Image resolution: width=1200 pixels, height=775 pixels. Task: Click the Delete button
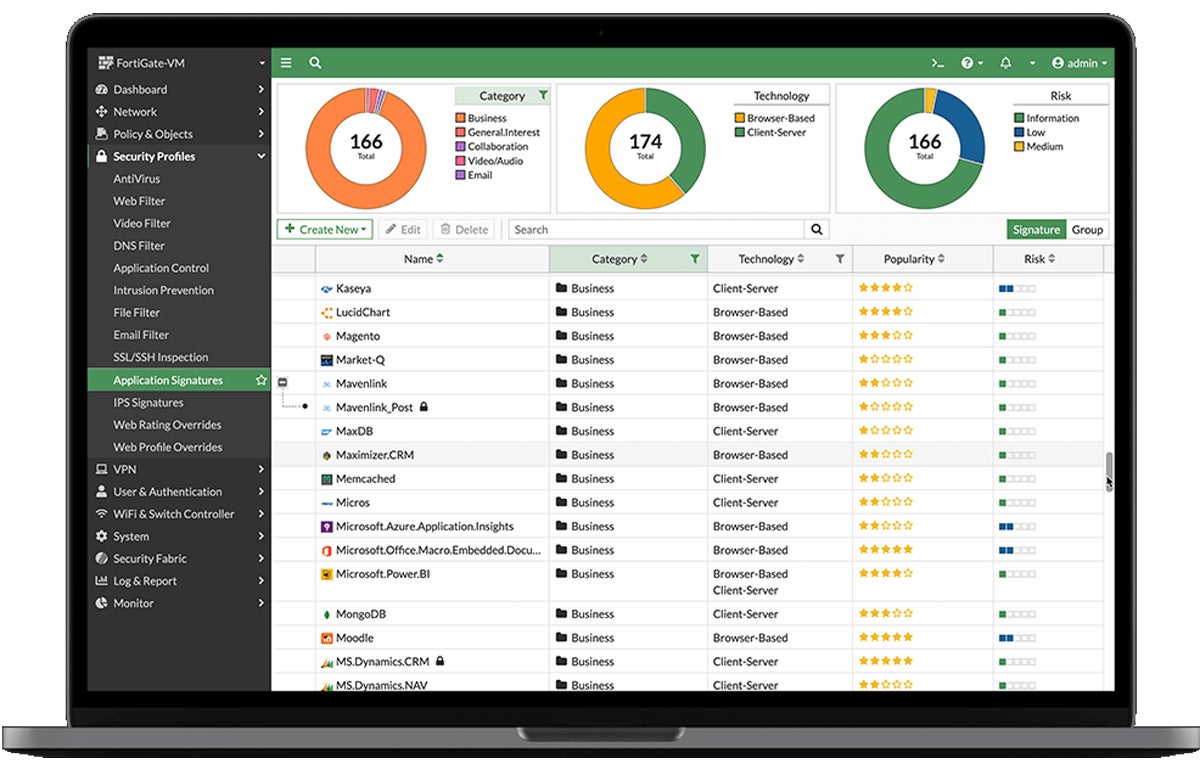point(465,229)
